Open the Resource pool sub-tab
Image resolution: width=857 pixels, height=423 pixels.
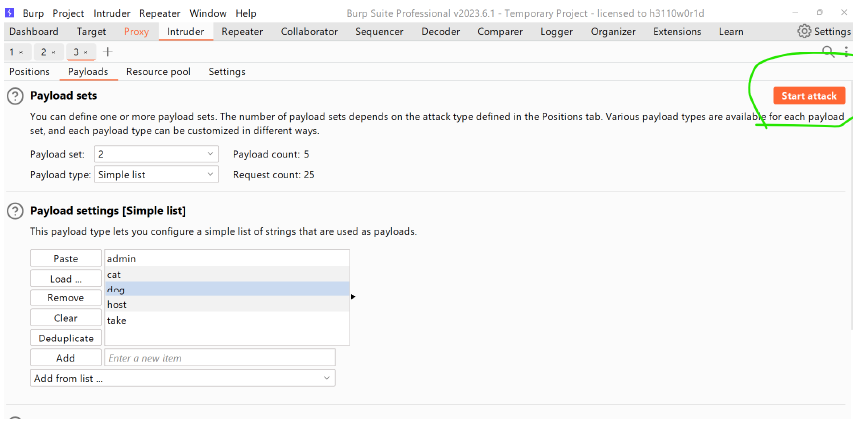[x=159, y=72]
